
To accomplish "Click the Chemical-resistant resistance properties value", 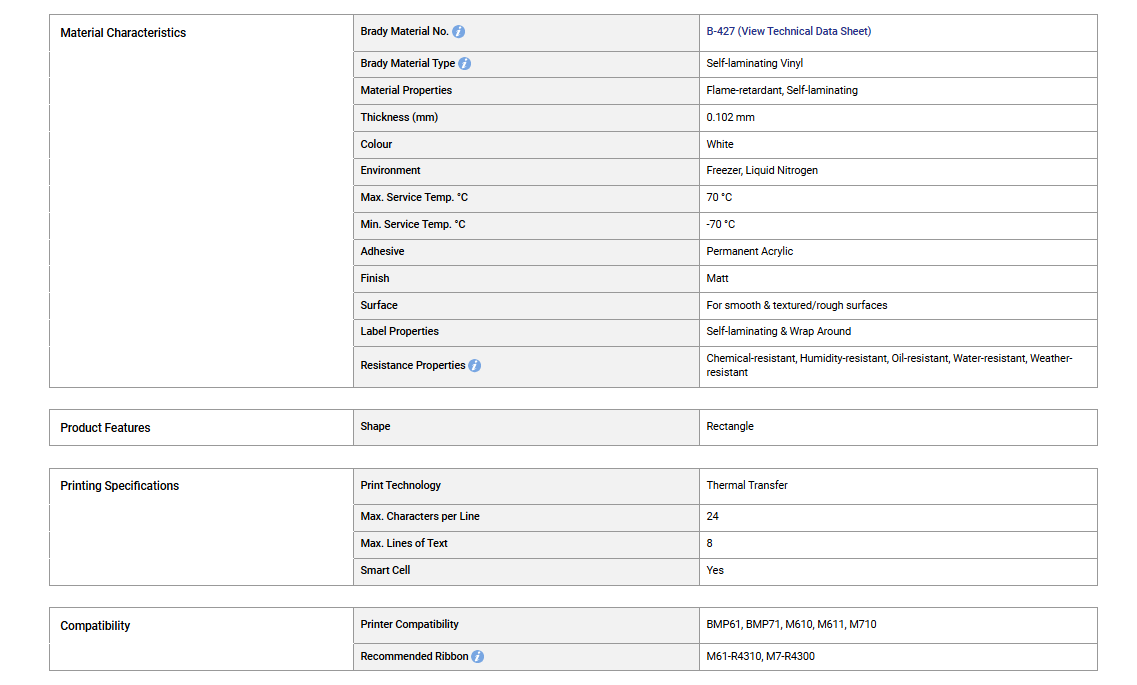I will 889,365.
